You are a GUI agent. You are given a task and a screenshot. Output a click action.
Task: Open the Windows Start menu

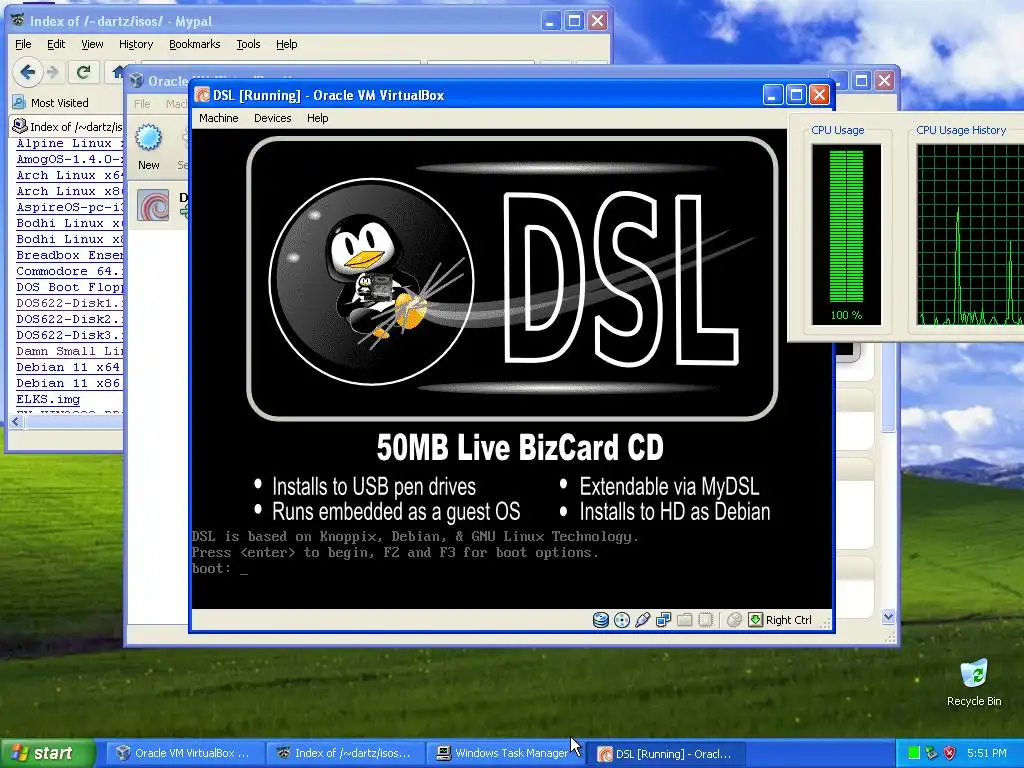(x=47, y=753)
